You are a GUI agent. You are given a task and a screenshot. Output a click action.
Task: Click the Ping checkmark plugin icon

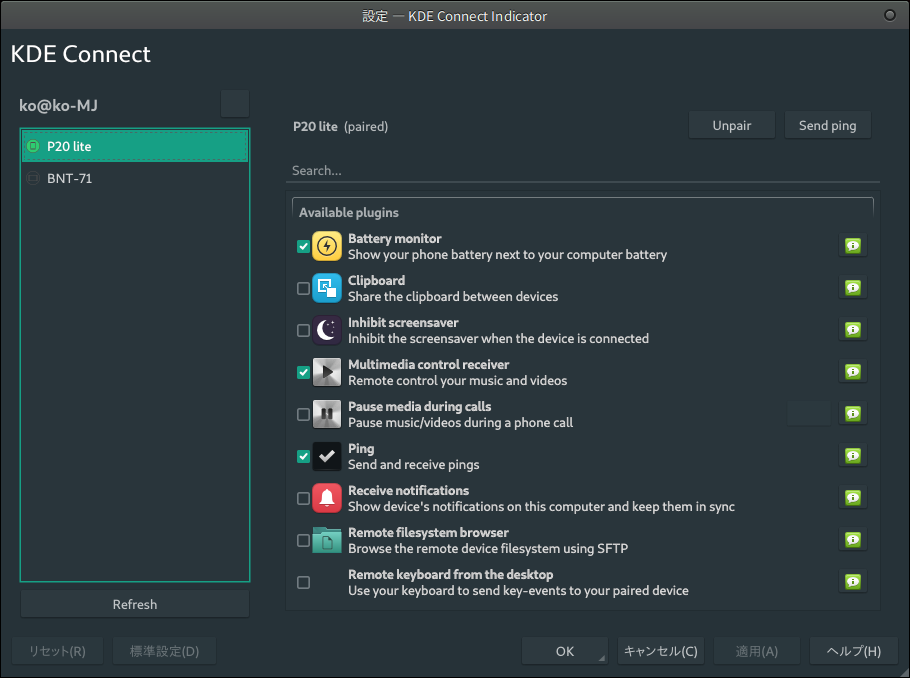[x=327, y=456]
